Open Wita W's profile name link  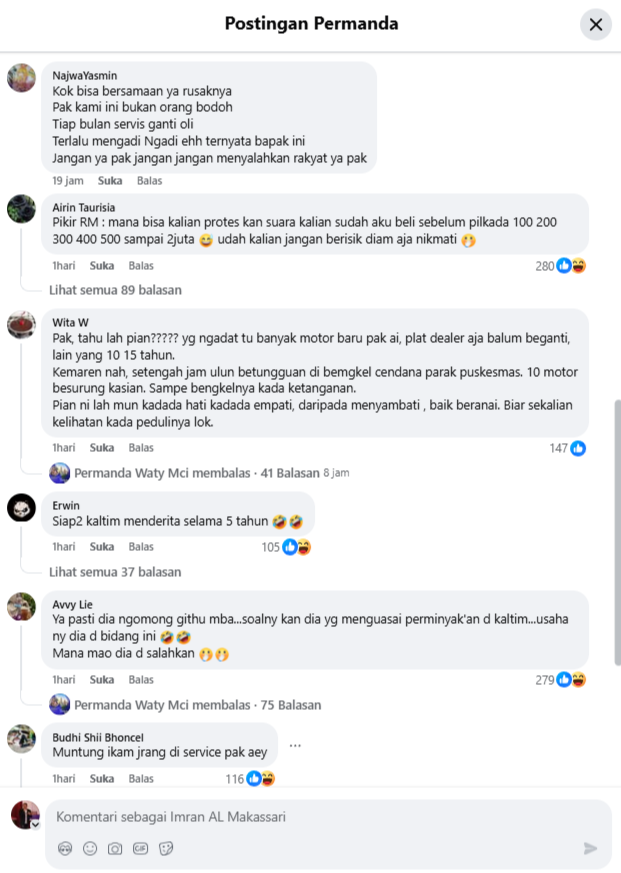pyautogui.click(x=70, y=322)
